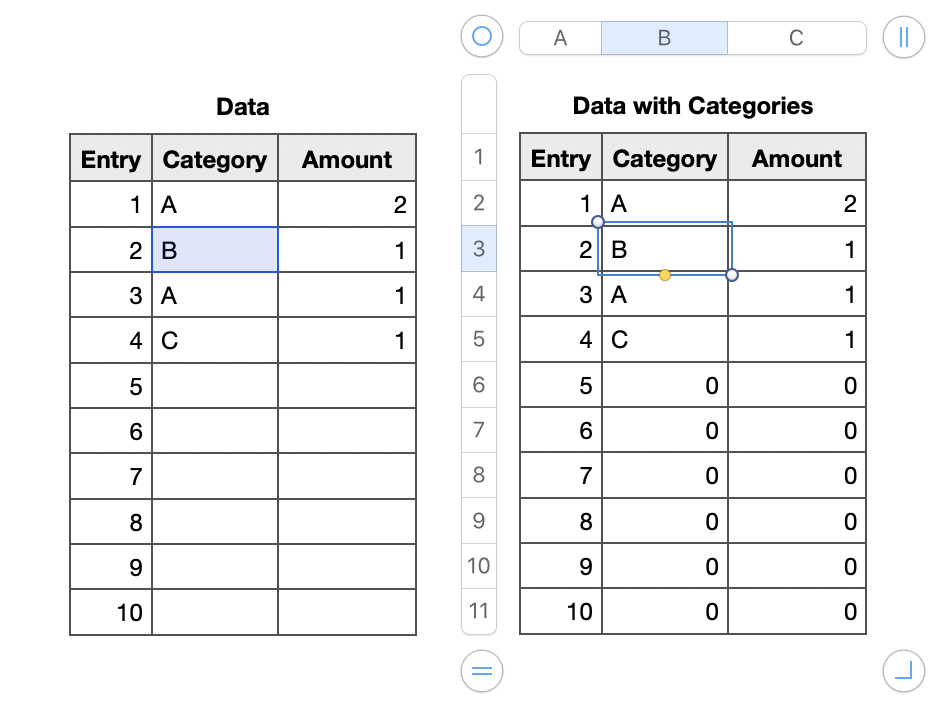Select column C header tab
This screenshot has height=724, width=950.
pos(796,38)
